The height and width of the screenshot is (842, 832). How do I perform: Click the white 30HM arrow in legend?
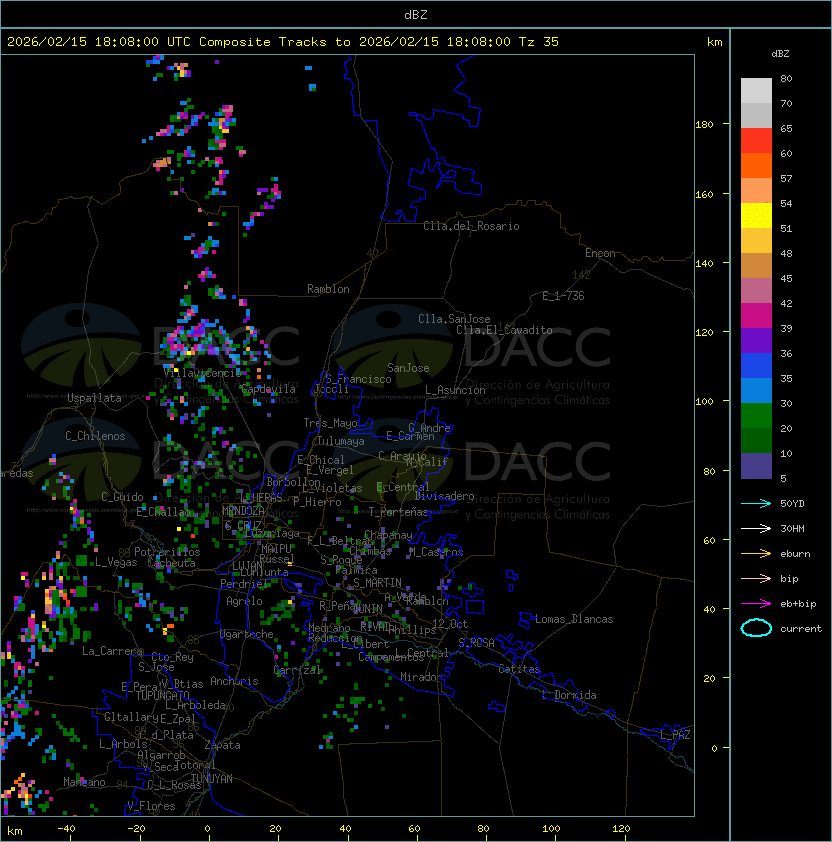coord(756,528)
